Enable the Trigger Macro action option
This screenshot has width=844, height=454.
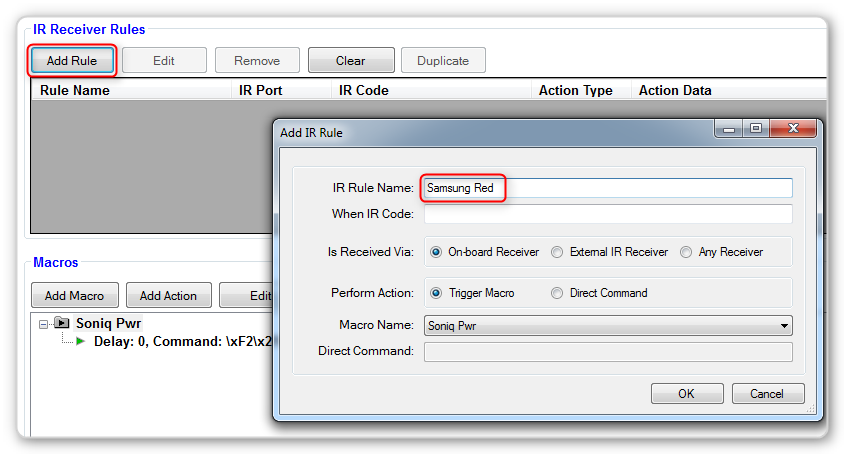[x=436, y=293]
